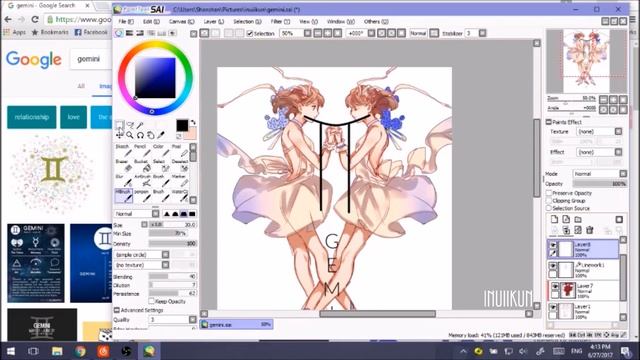Toggle Keep Opacity checkbox

coord(151,301)
